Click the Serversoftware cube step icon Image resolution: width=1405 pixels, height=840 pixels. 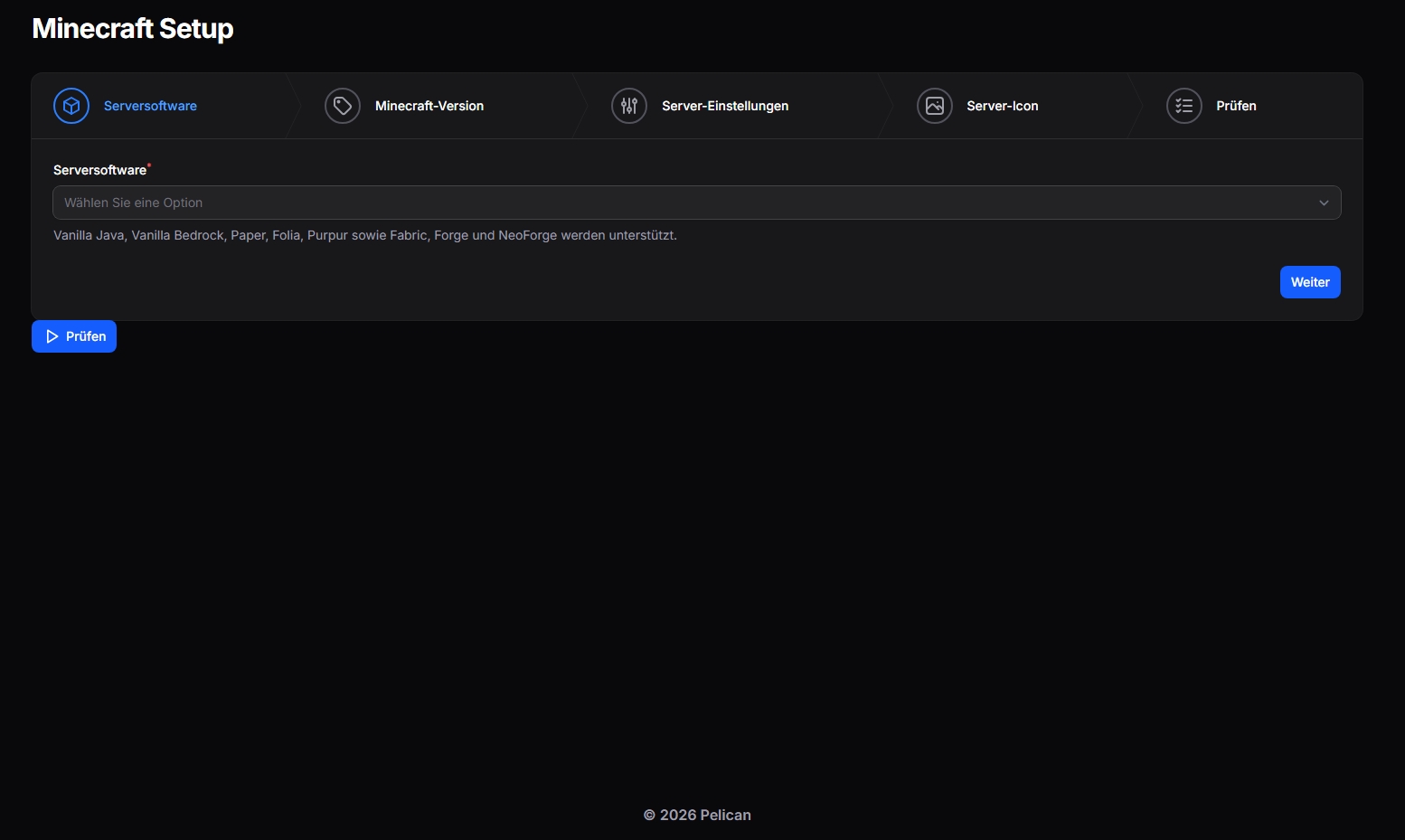click(71, 106)
